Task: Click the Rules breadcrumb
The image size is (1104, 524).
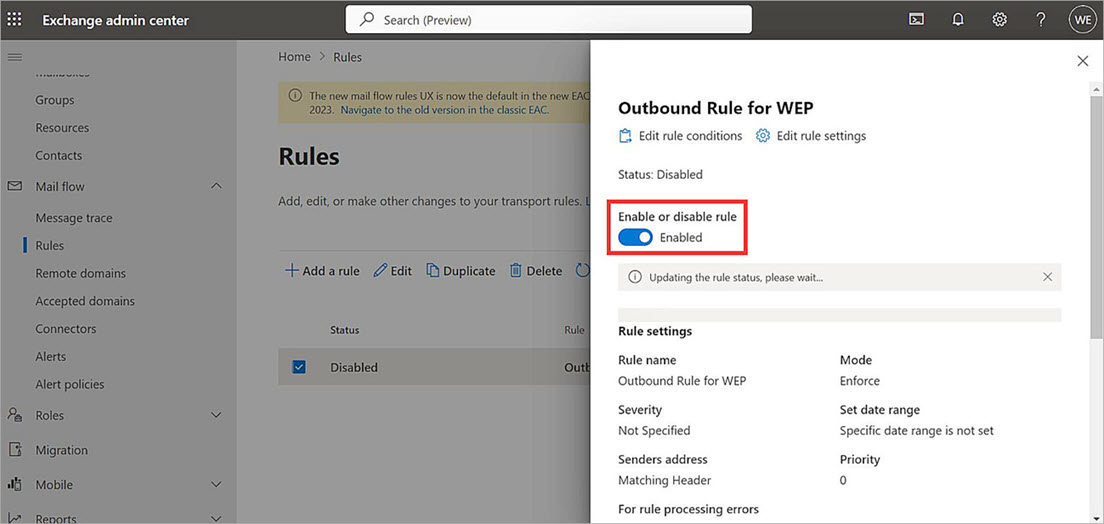Action: [x=347, y=57]
